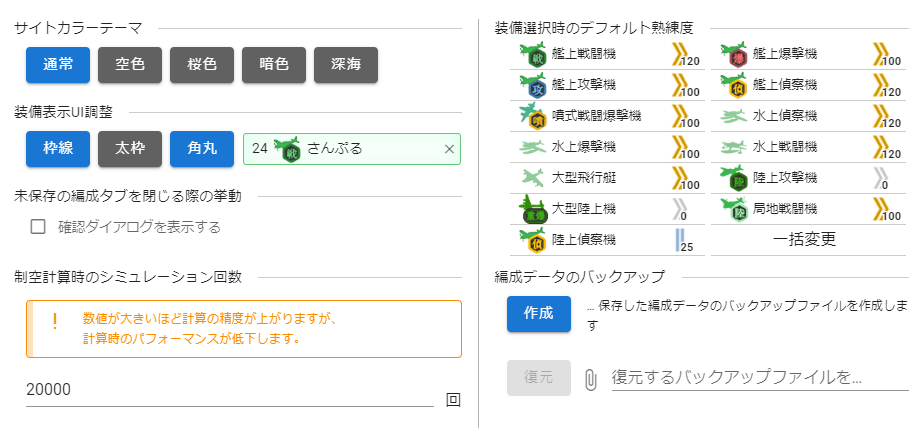Enable 確認ダイアログを表示する checkbox
920x433 pixels.
coord(38,227)
